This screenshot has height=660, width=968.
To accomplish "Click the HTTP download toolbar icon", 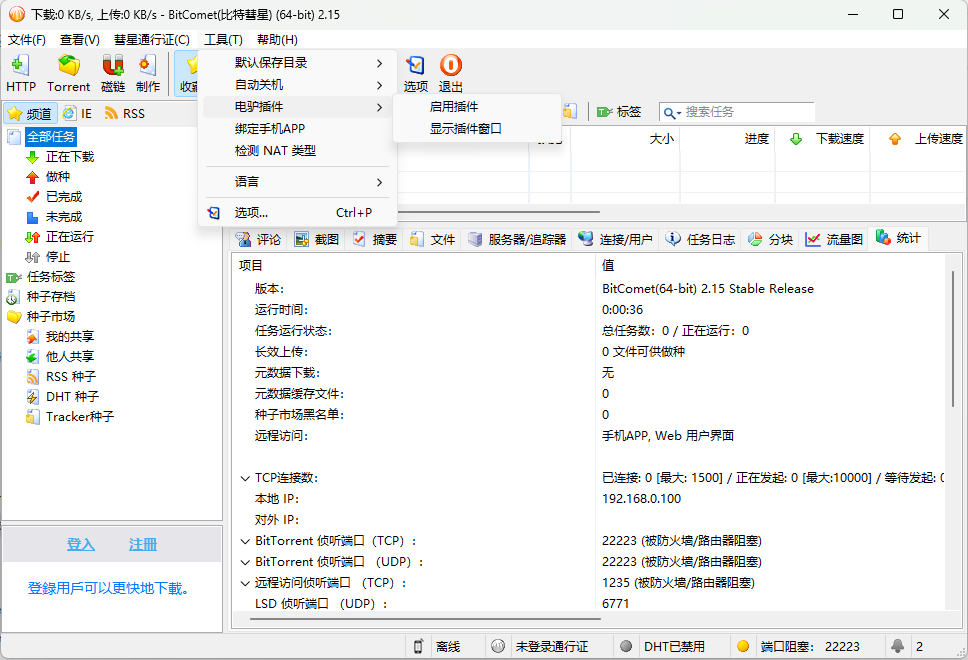I will point(21,73).
